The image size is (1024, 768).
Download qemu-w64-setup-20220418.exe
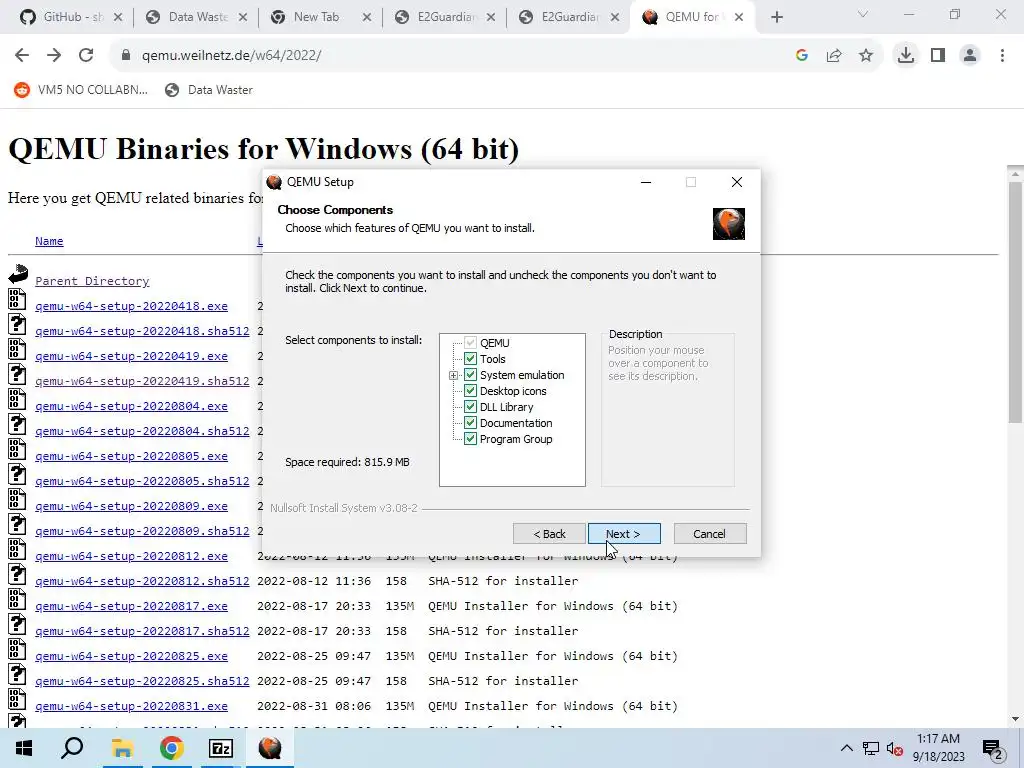tap(131, 306)
